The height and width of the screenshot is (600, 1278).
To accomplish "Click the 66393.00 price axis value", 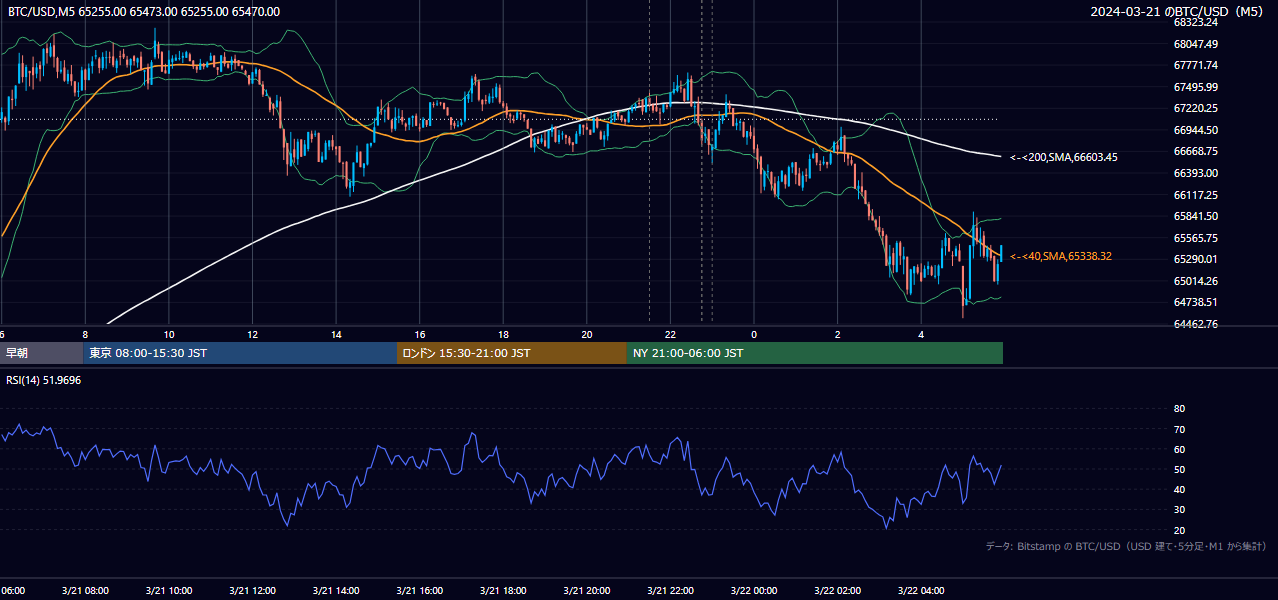I will 1196,173.
